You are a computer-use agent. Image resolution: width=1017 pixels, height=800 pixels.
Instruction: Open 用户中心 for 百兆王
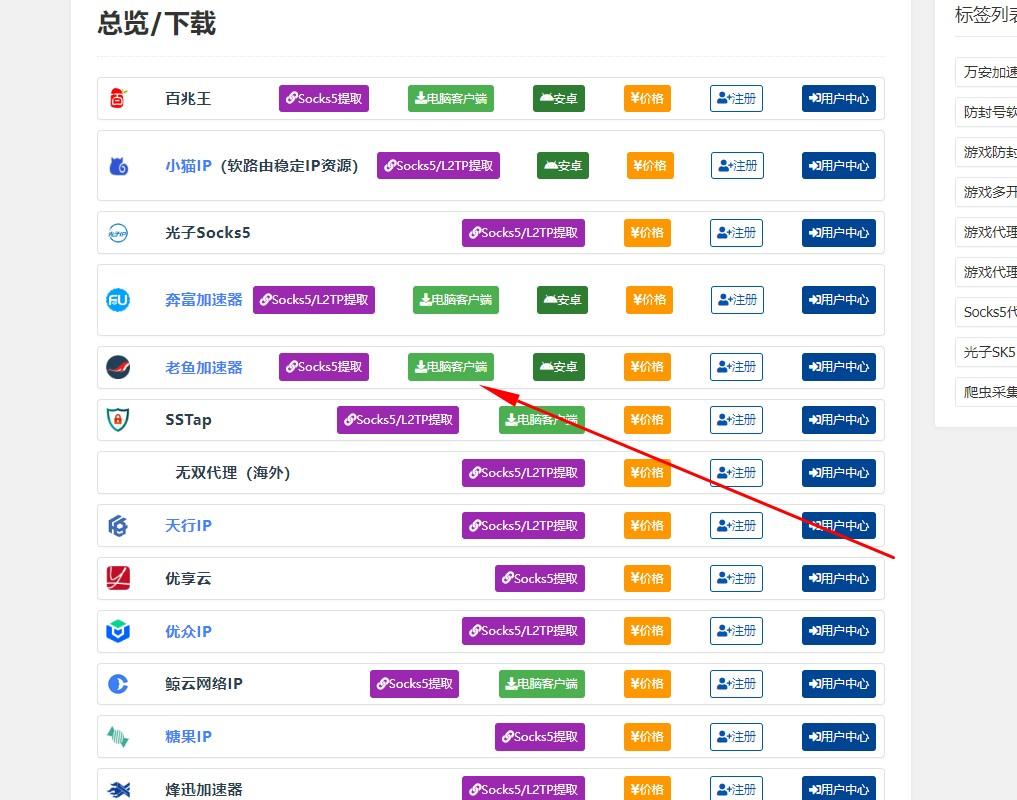click(839, 99)
